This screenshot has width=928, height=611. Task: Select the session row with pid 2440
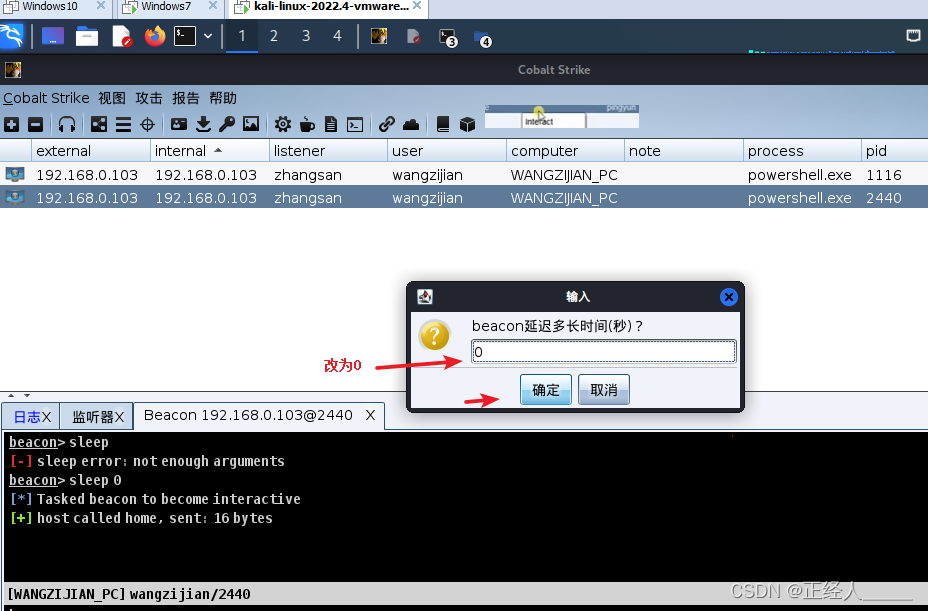(464, 197)
